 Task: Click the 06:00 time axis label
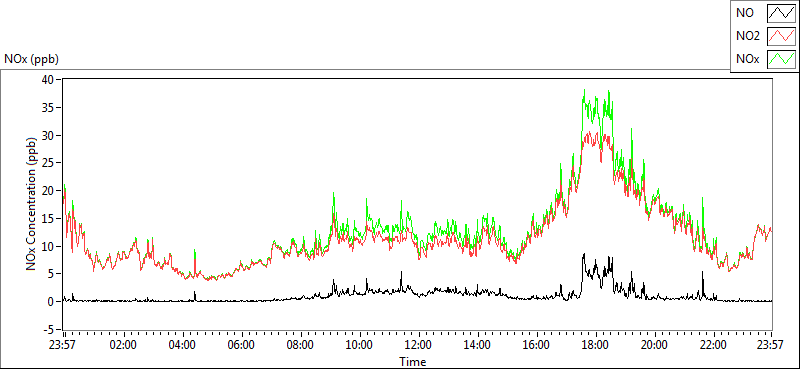(x=241, y=345)
